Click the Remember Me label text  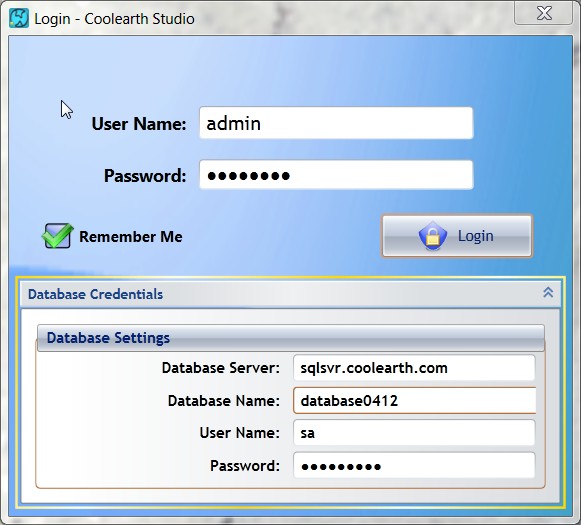tap(131, 236)
